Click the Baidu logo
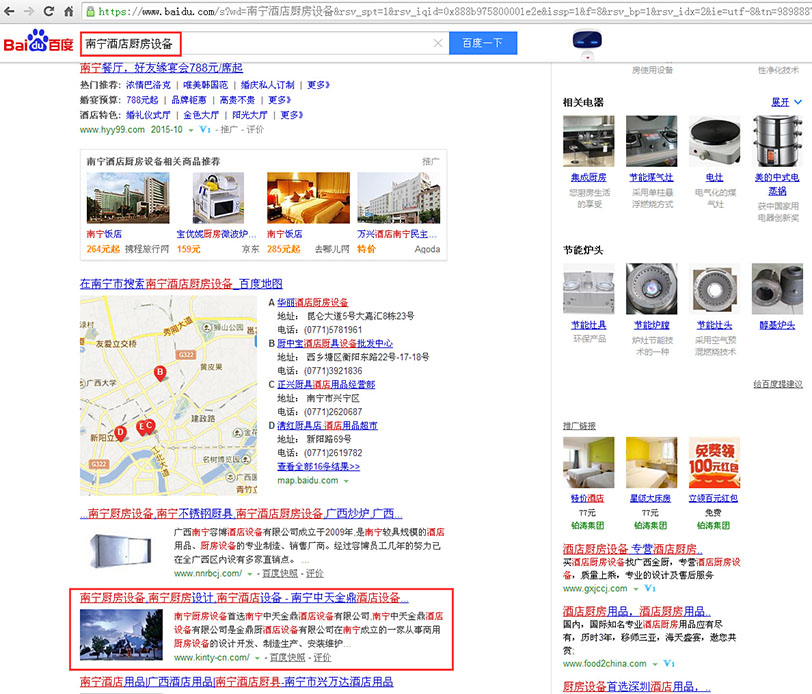This screenshot has width=812, height=694. point(38,41)
